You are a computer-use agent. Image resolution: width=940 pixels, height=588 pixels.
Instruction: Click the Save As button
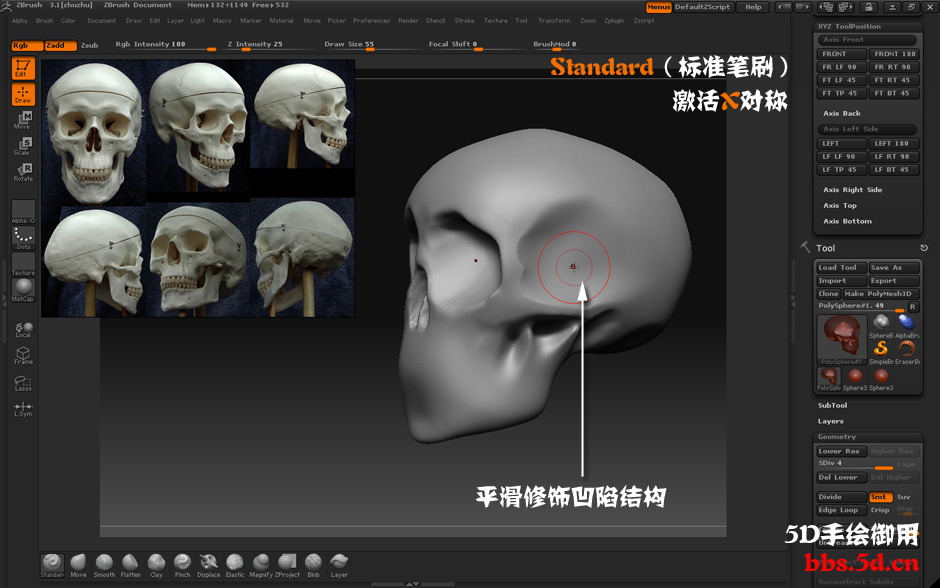pyautogui.click(x=894, y=268)
